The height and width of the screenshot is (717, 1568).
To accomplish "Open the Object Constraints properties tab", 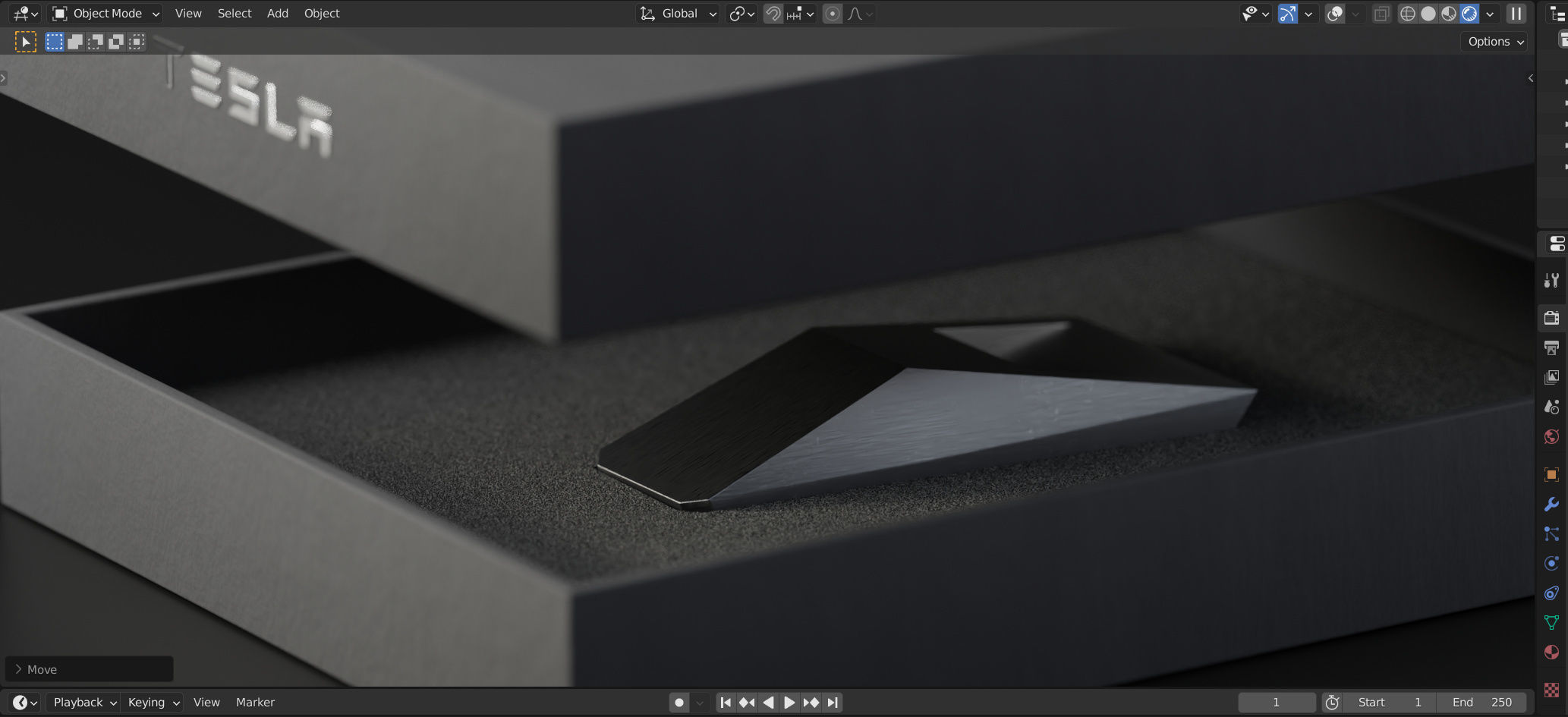I will click(x=1552, y=593).
